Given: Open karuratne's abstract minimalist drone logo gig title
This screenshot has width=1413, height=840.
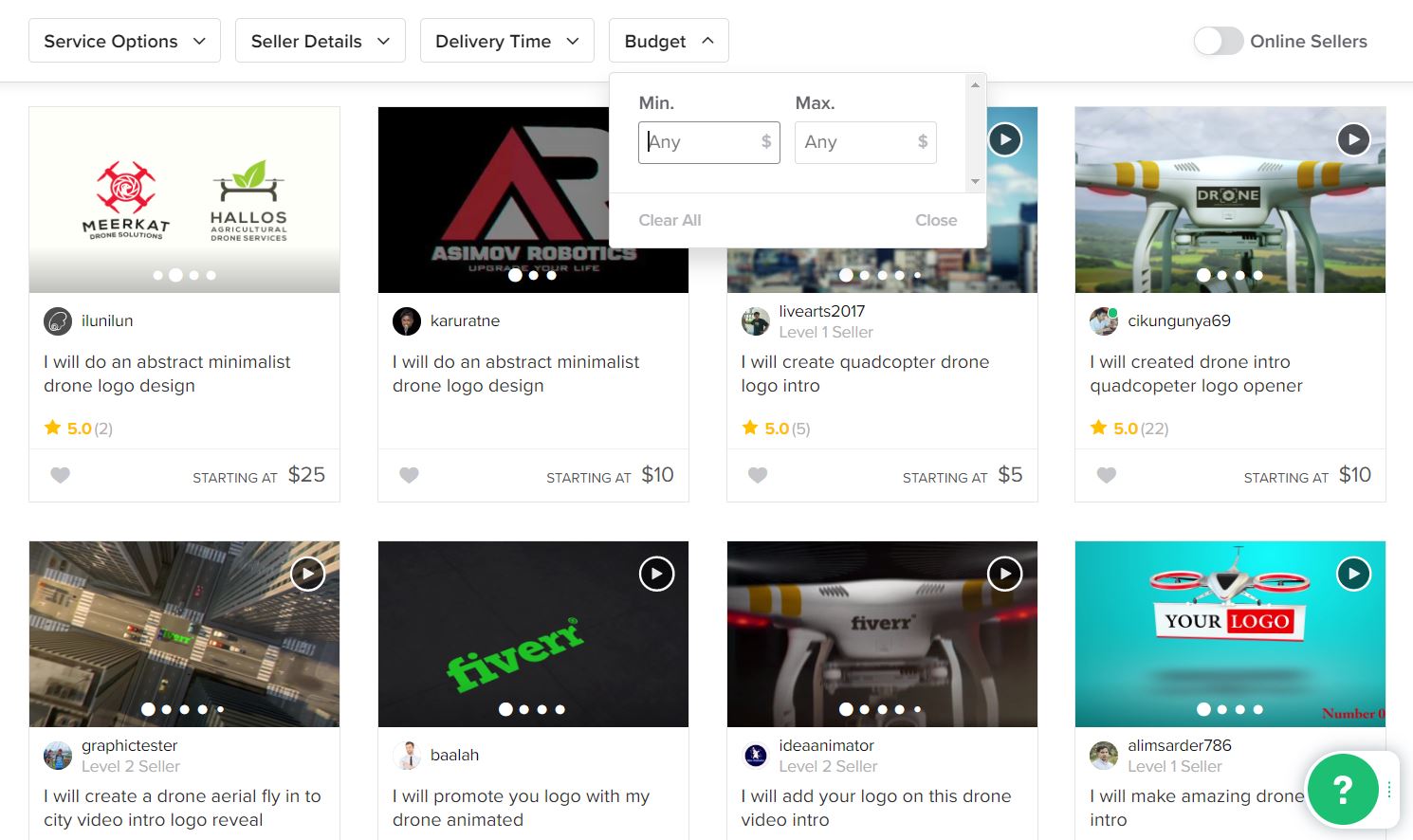Looking at the screenshot, I should coord(516,374).
